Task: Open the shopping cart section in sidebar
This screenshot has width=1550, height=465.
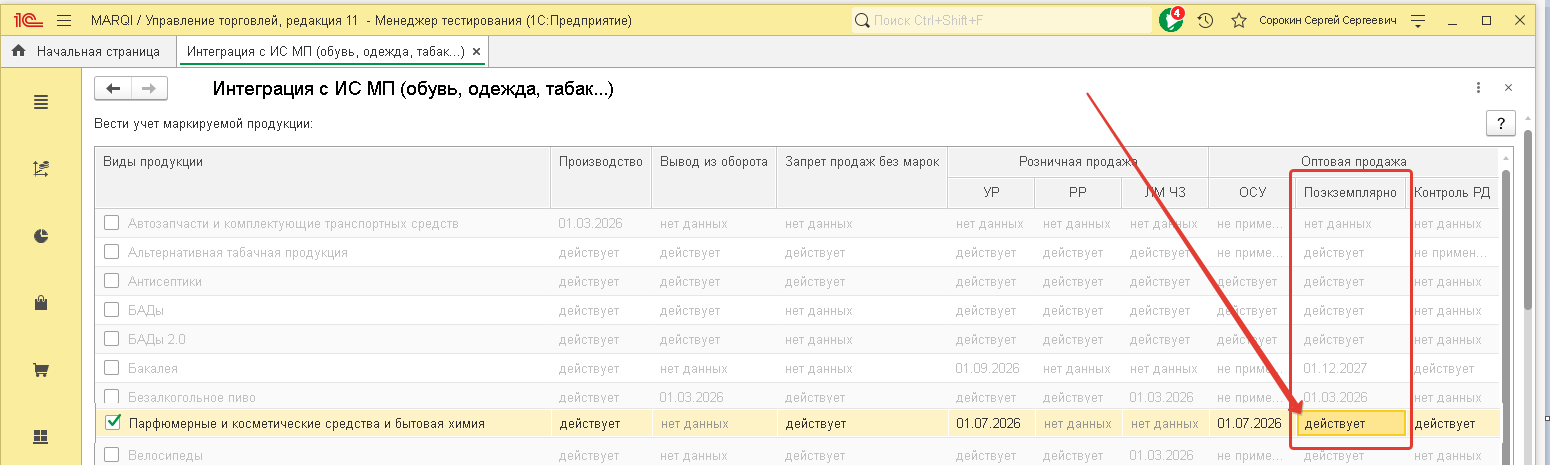Action: pyautogui.click(x=41, y=370)
